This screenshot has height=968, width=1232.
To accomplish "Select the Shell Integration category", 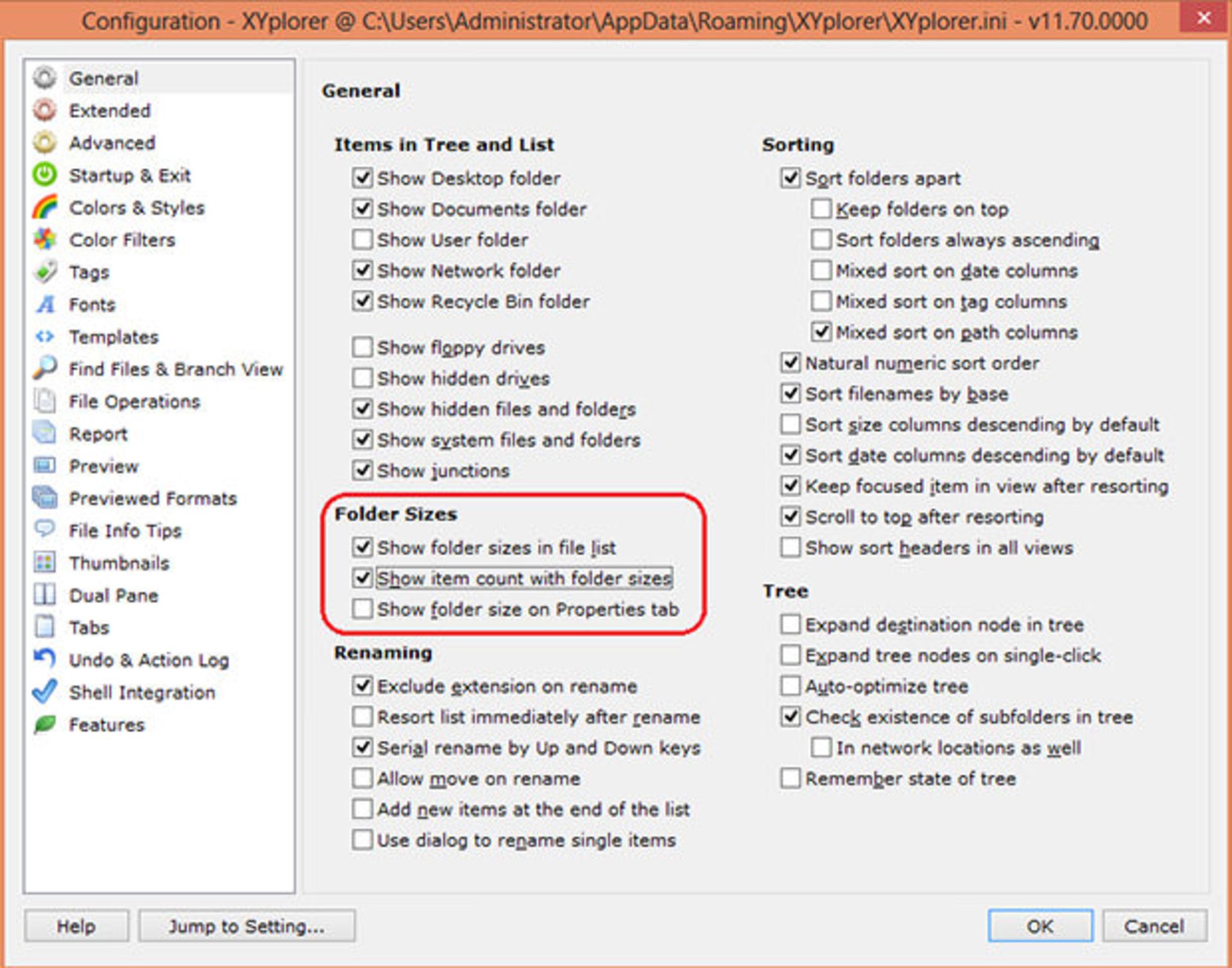I will [142, 692].
